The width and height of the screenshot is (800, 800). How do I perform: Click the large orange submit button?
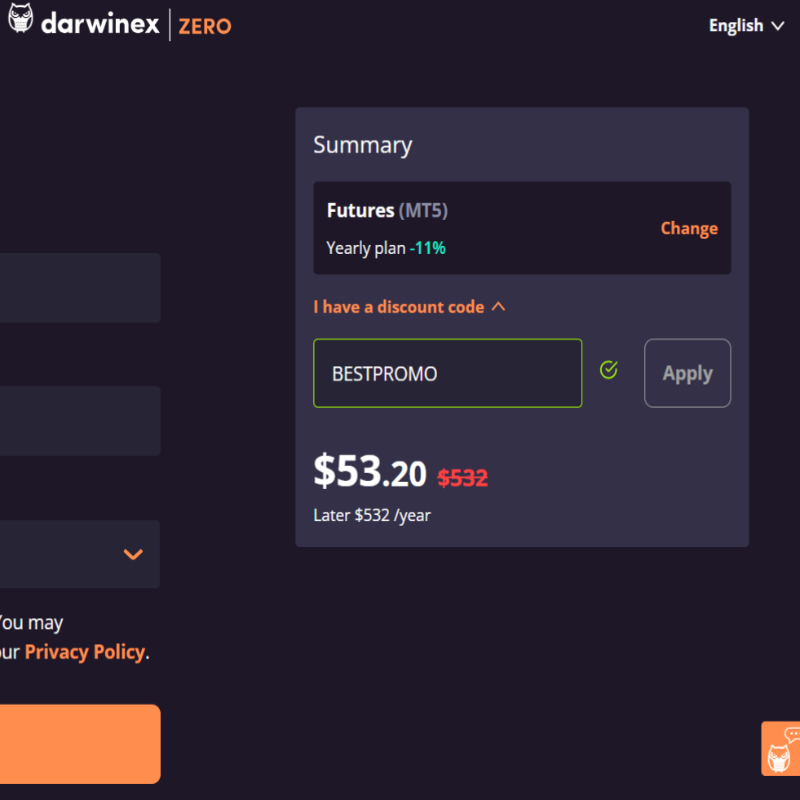pos(80,744)
